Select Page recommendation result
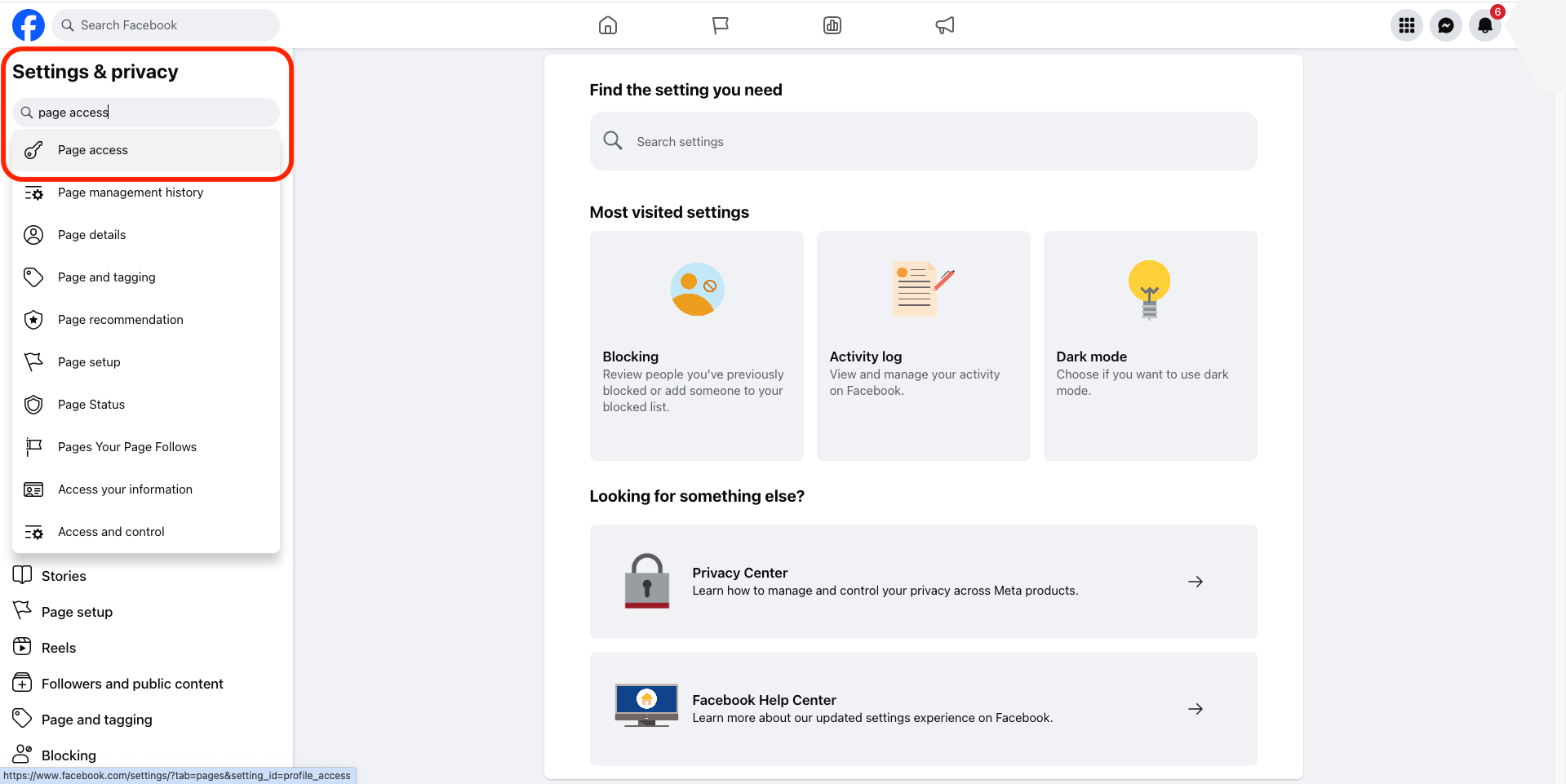 click(x=146, y=320)
